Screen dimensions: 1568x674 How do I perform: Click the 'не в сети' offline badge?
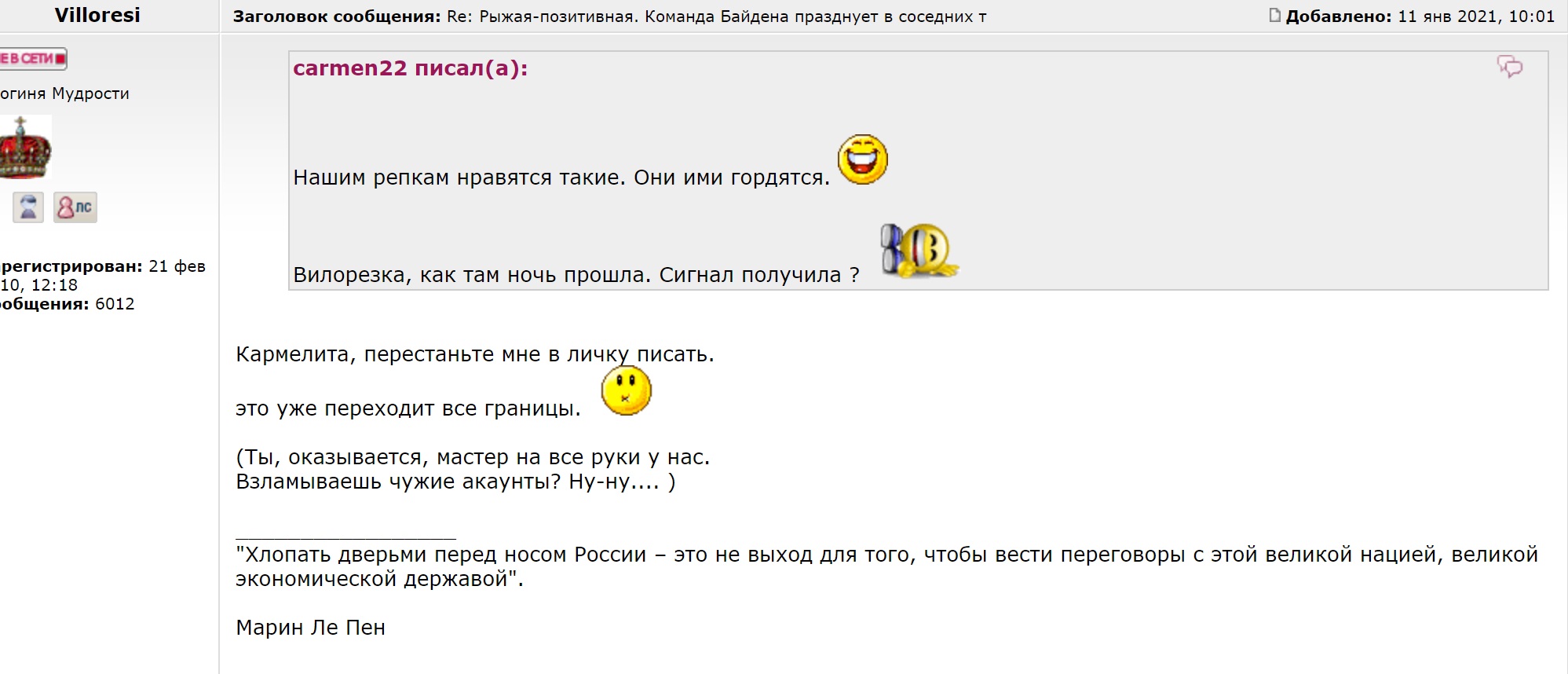point(33,59)
